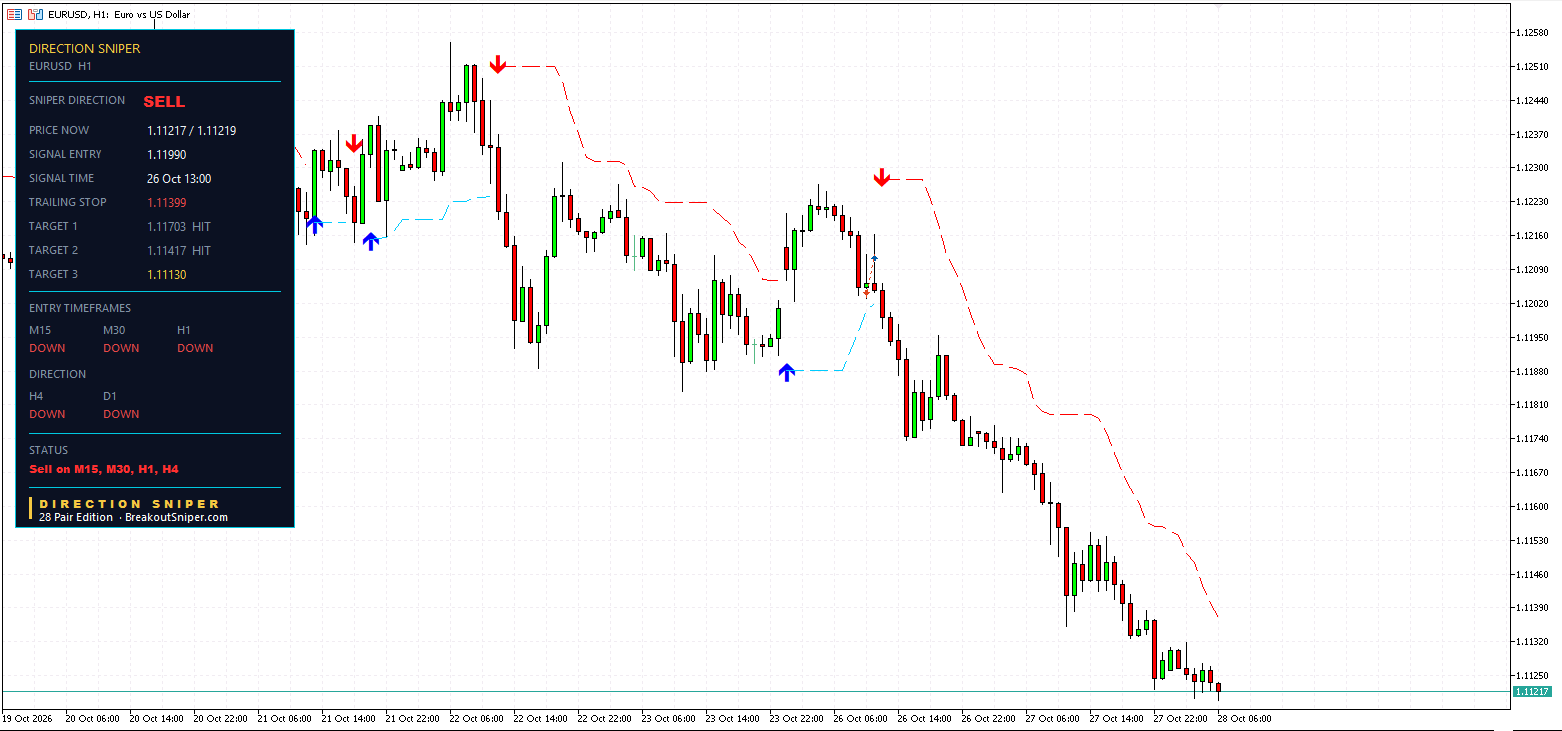1562x731 pixels.
Task: Select the blue up arrow touching the panel edge
Action: tap(314, 225)
